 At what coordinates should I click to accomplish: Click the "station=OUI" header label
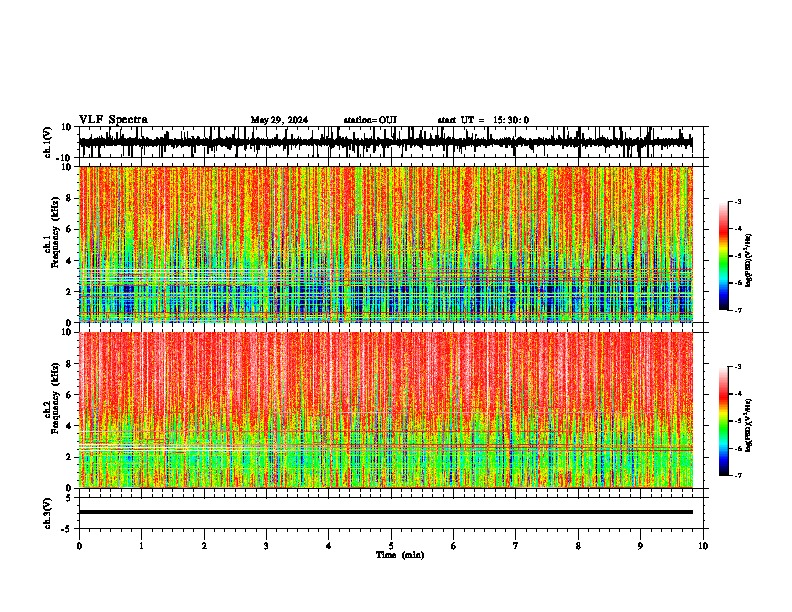[370, 120]
